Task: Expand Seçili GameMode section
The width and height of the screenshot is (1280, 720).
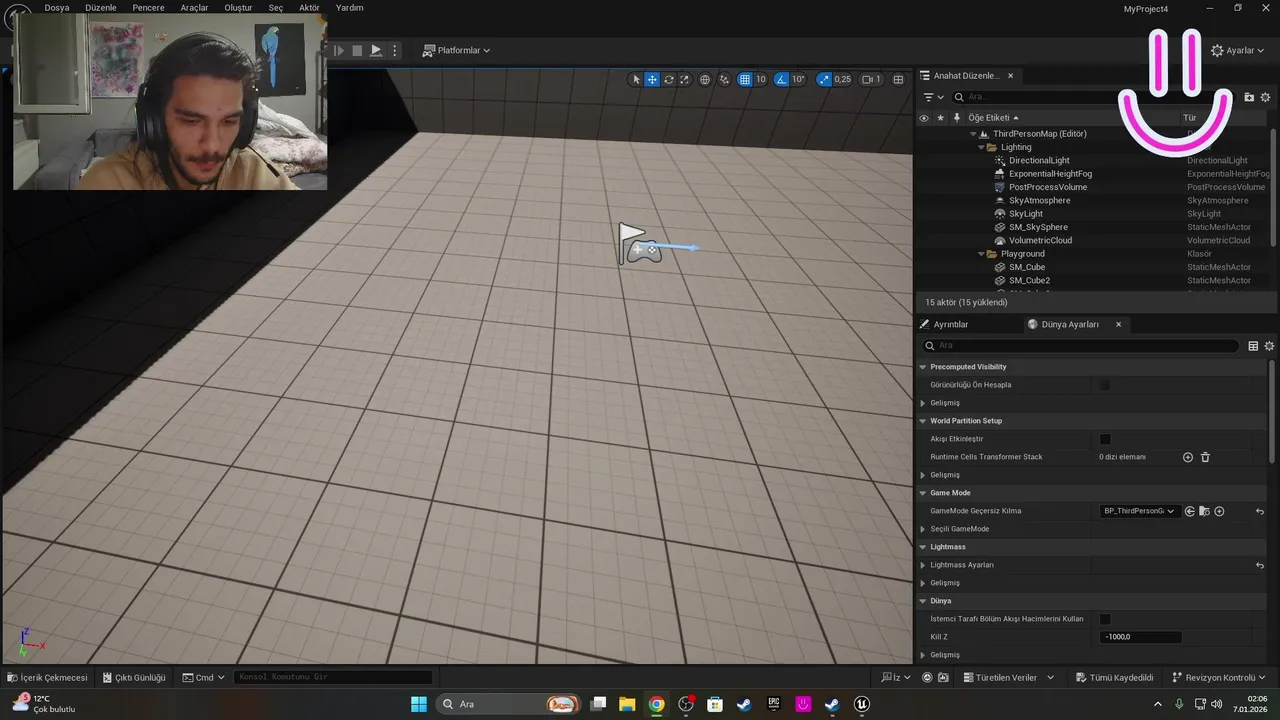Action: click(922, 529)
